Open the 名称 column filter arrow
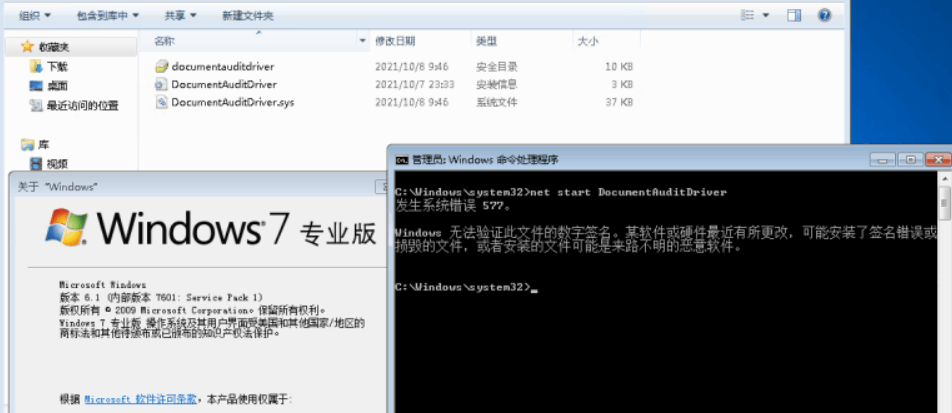Screen dimensions: 952x413 tap(363, 41)
